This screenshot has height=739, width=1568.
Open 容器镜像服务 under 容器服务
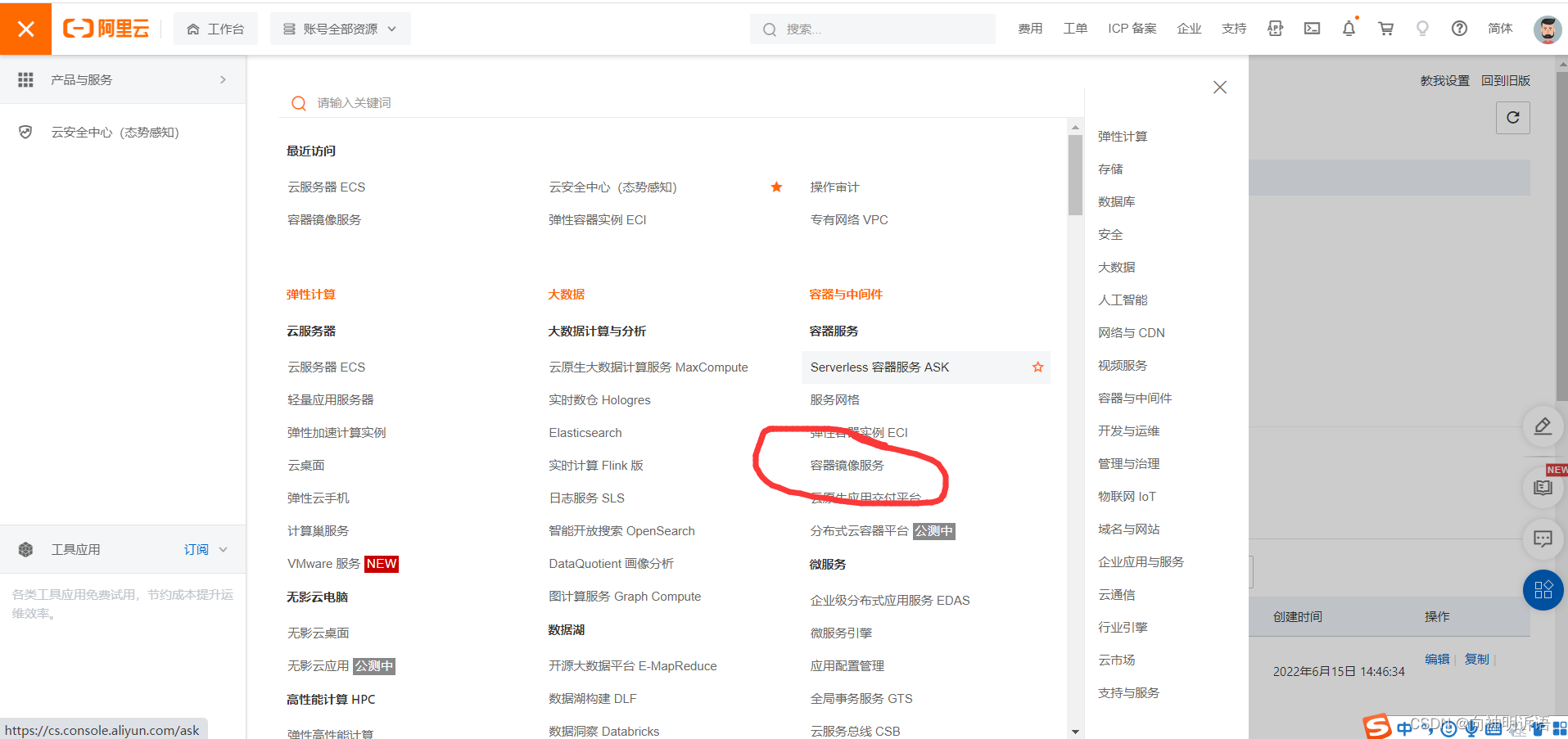tap(847, 465)
